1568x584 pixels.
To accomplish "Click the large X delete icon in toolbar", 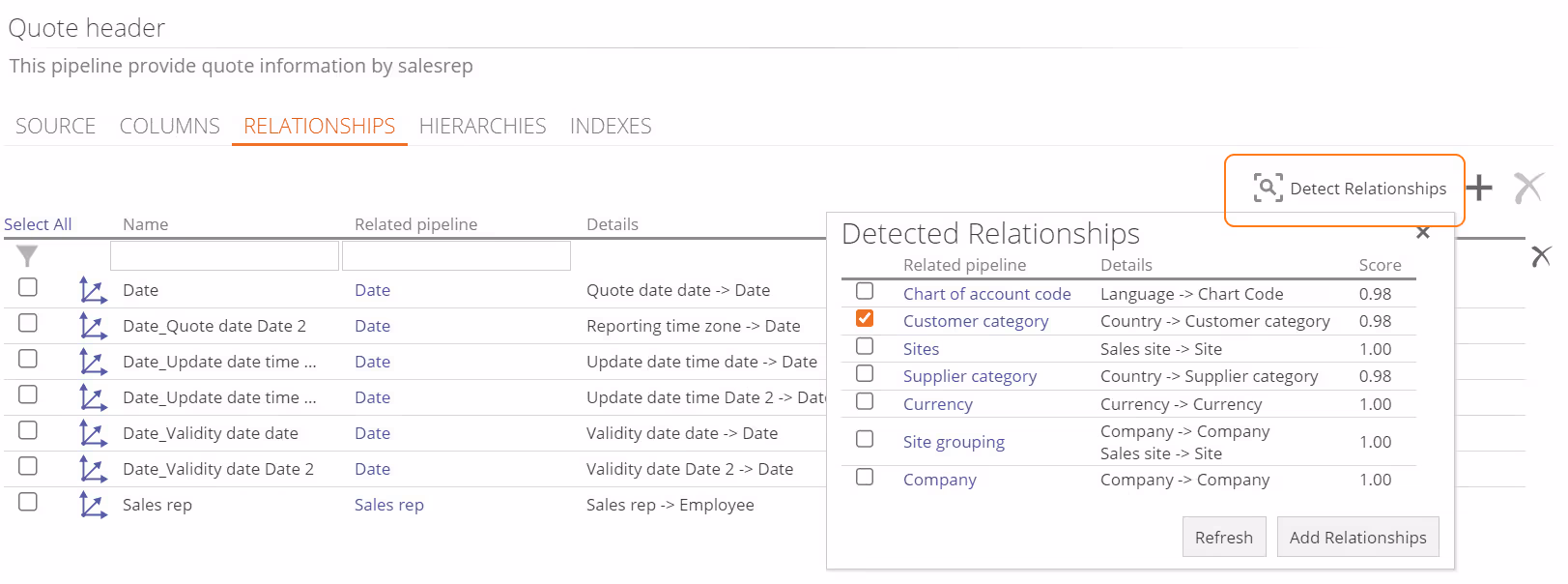I will [1527, 188].
